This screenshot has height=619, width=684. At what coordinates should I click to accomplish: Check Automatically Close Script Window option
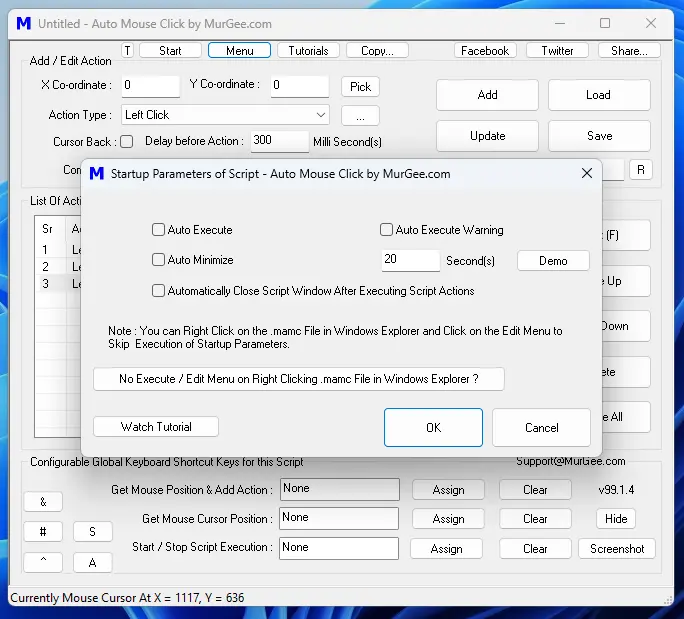(x=158, y=291)
